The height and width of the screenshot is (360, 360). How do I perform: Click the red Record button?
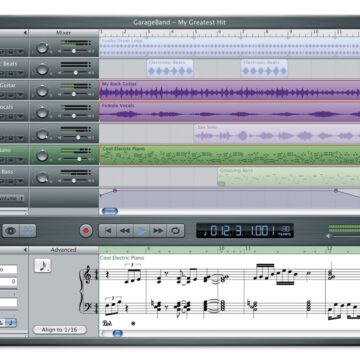click(86, 230)
